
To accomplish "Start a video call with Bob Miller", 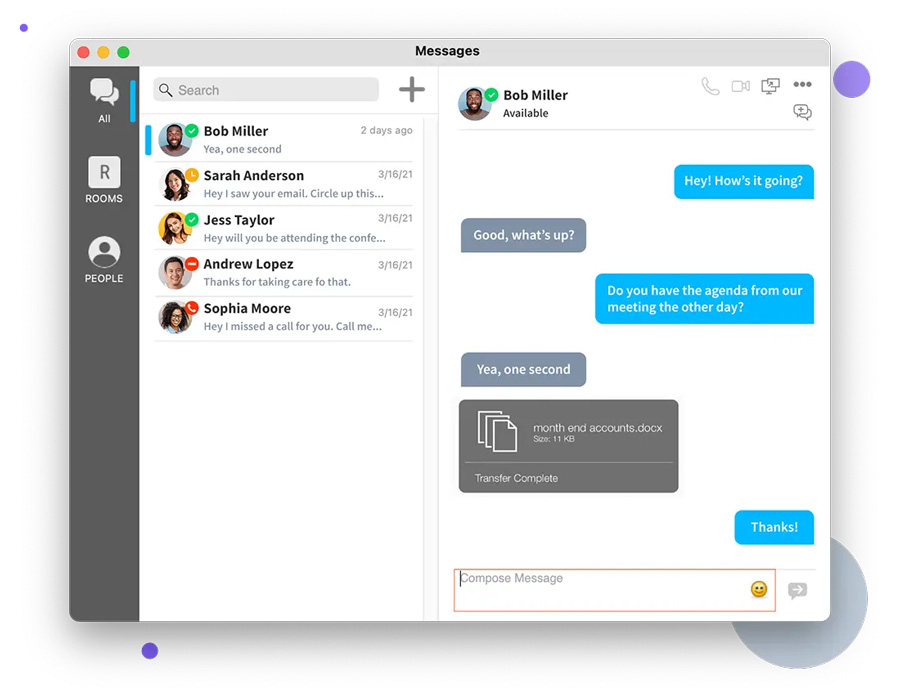I will tap(740, 86).
